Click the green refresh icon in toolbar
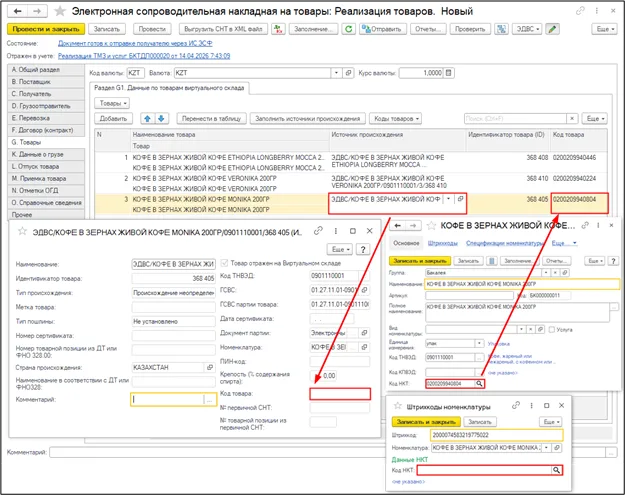 click(349, 29)
